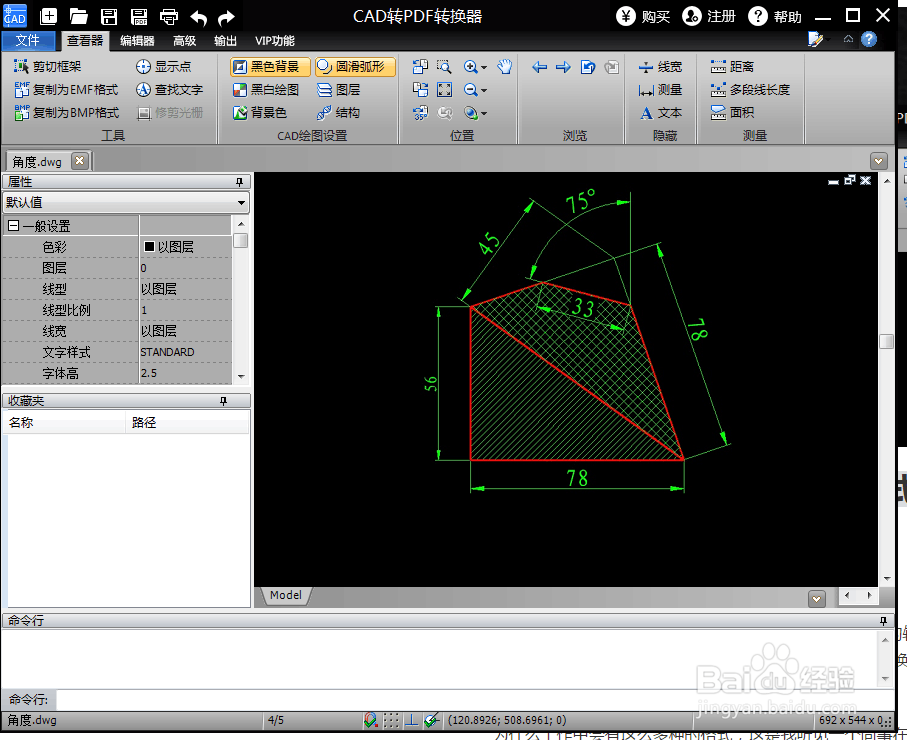Click the drawing canvas vertical scrollbar thumb
This screenshot has height=740, width=907.
tap(886, 341)
